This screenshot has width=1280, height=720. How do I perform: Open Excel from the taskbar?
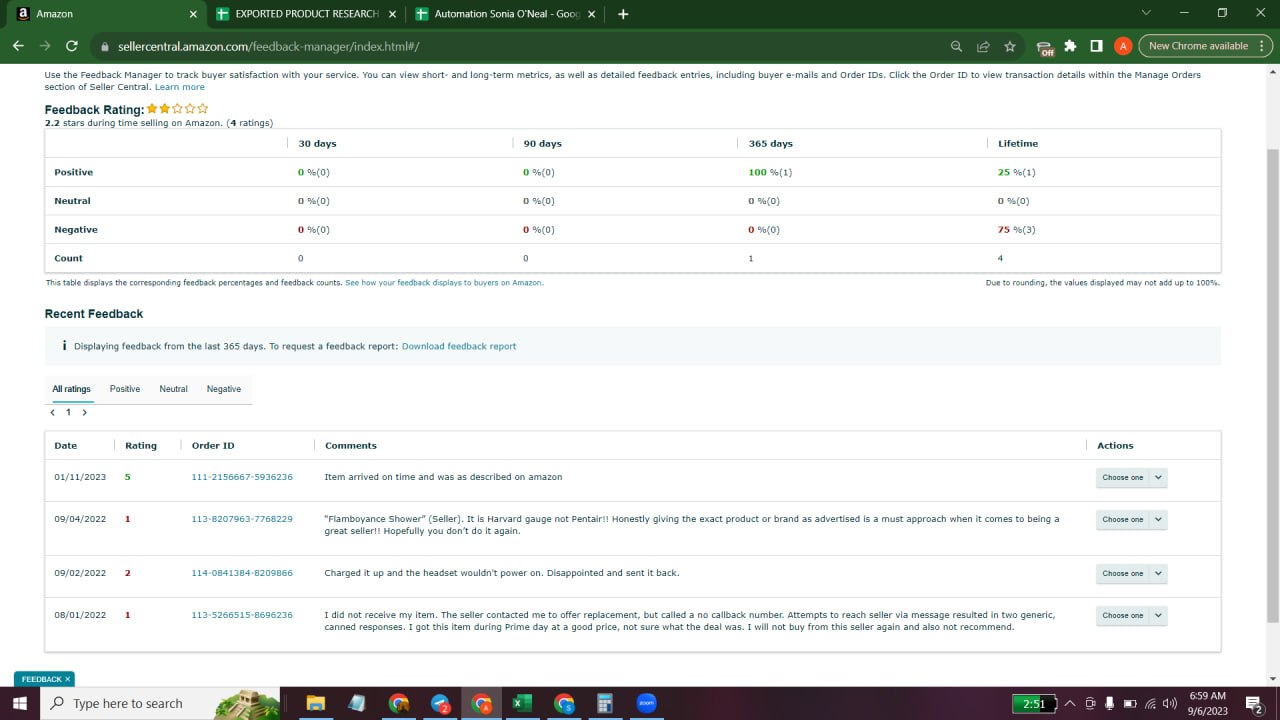point(520,703)
